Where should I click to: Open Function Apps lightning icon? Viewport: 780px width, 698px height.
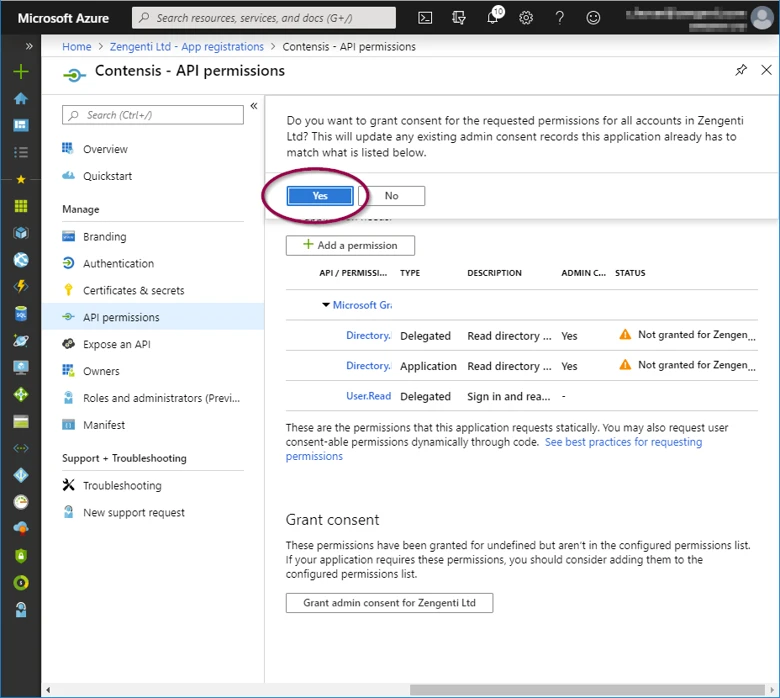coord(21,287)
